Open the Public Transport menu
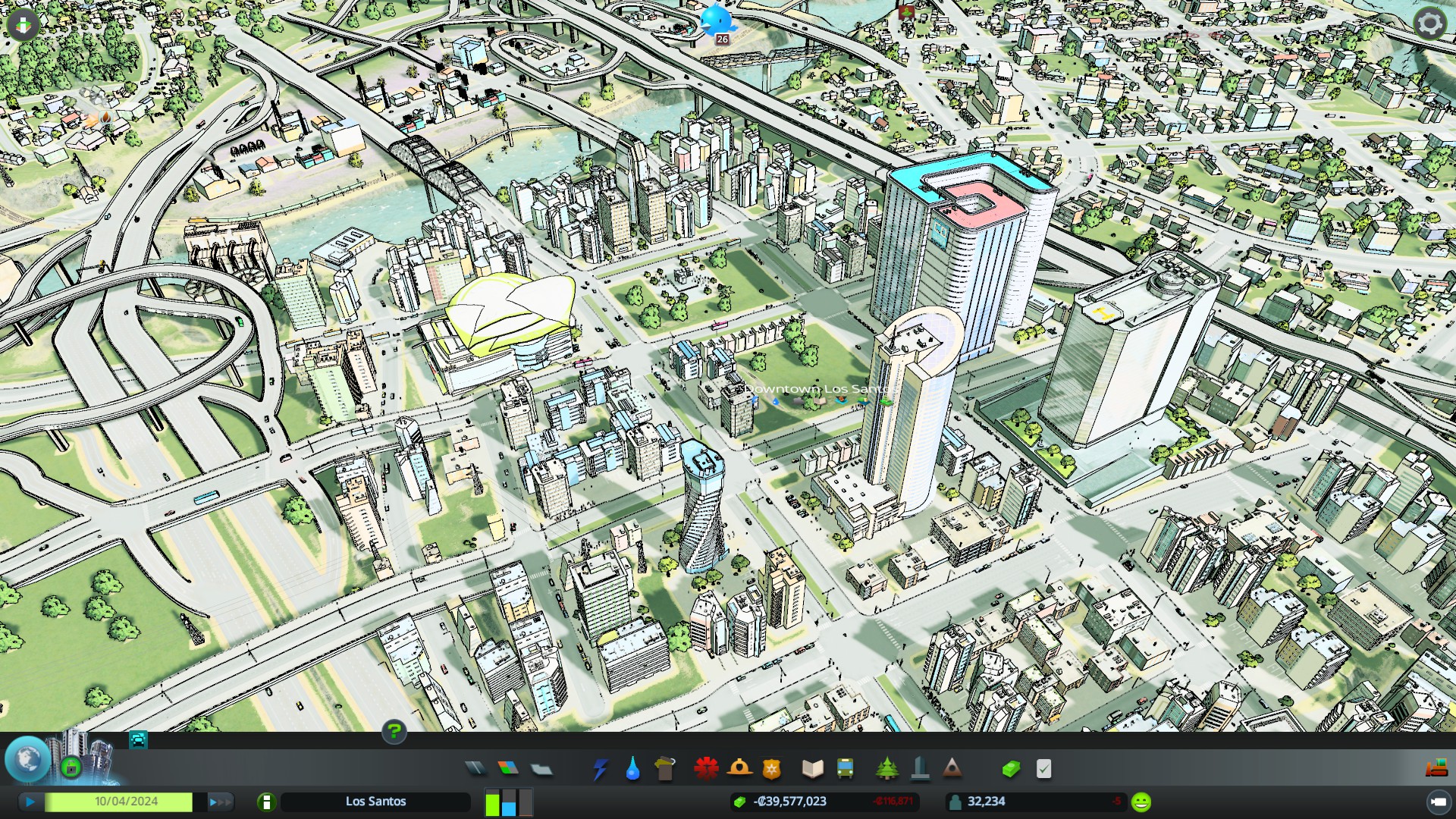This screenshot has height=819, width=1456. click(x=845, y=769)
